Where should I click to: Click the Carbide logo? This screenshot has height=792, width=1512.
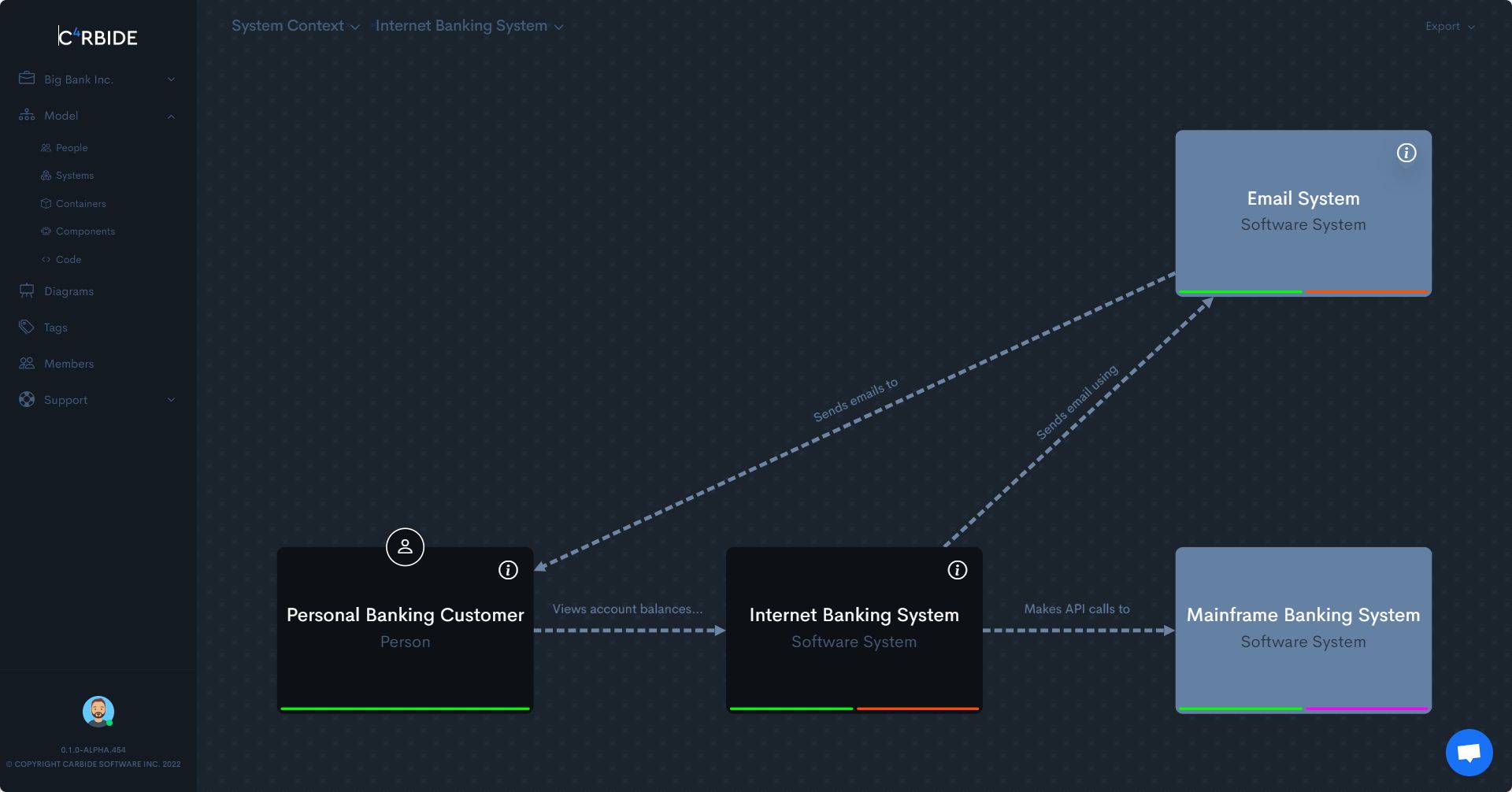tap(98, 36)
